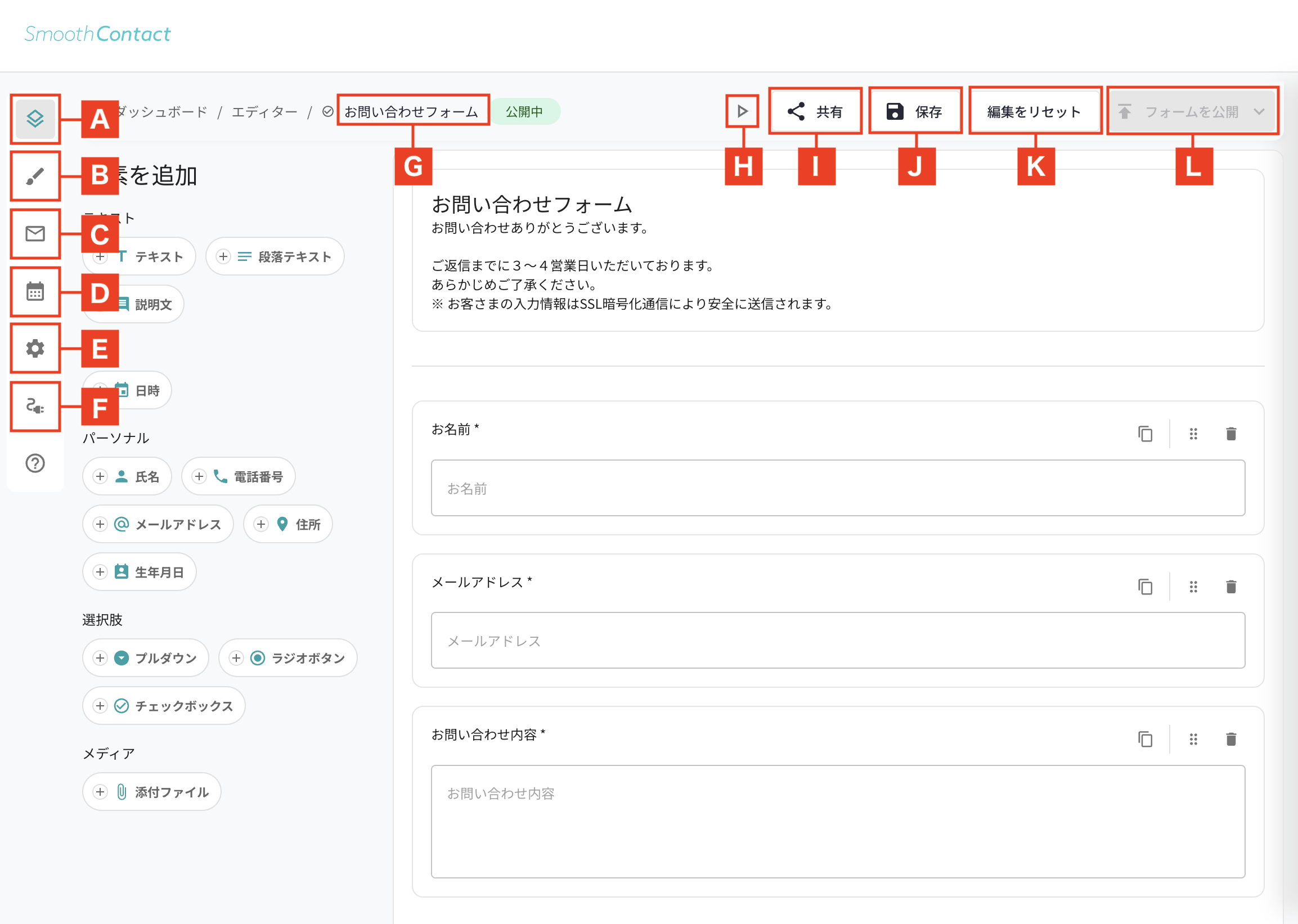
Task: Add a 氏名 element
Action: 128,476
